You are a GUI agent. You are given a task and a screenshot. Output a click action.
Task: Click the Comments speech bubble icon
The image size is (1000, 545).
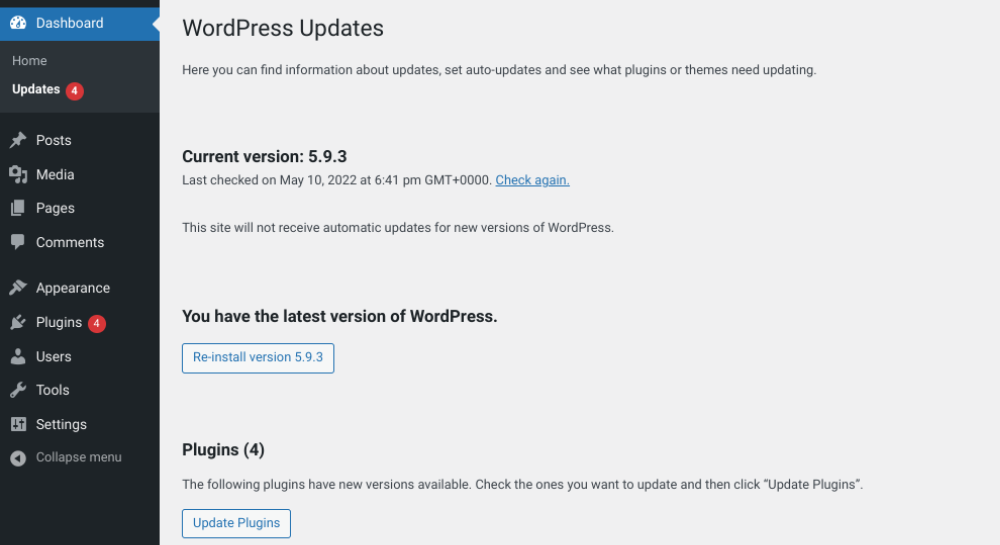pyautogui.click(x=18, y=243)
